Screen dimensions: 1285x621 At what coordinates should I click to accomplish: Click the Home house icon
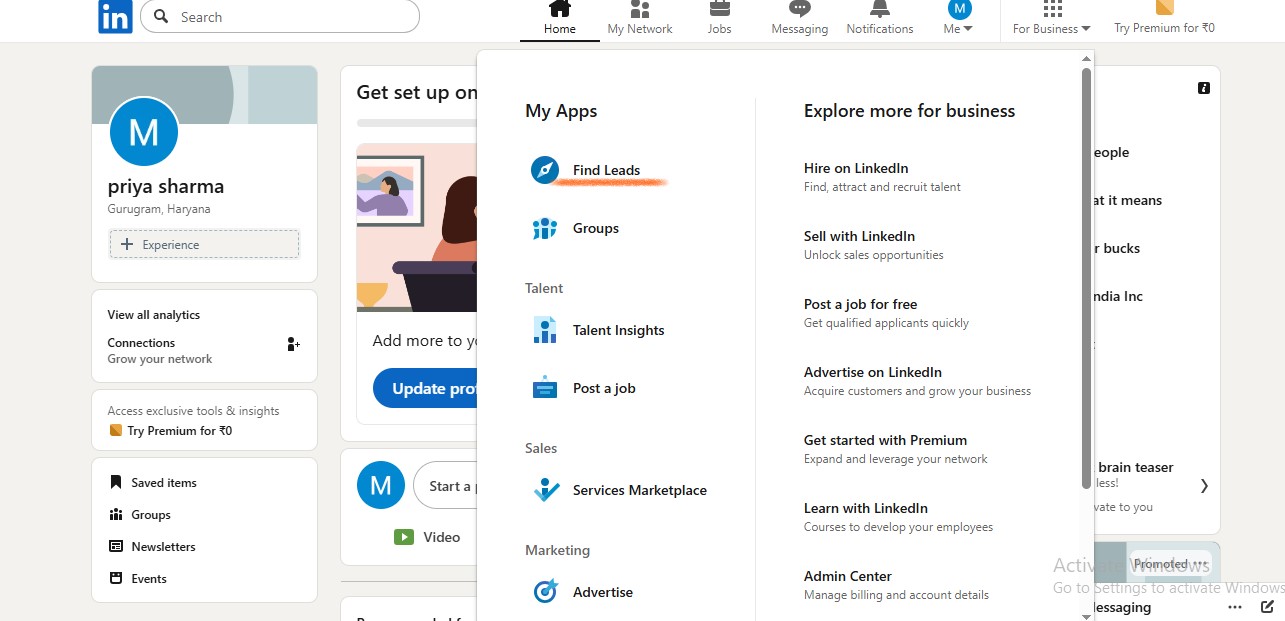tap(560, 9)
